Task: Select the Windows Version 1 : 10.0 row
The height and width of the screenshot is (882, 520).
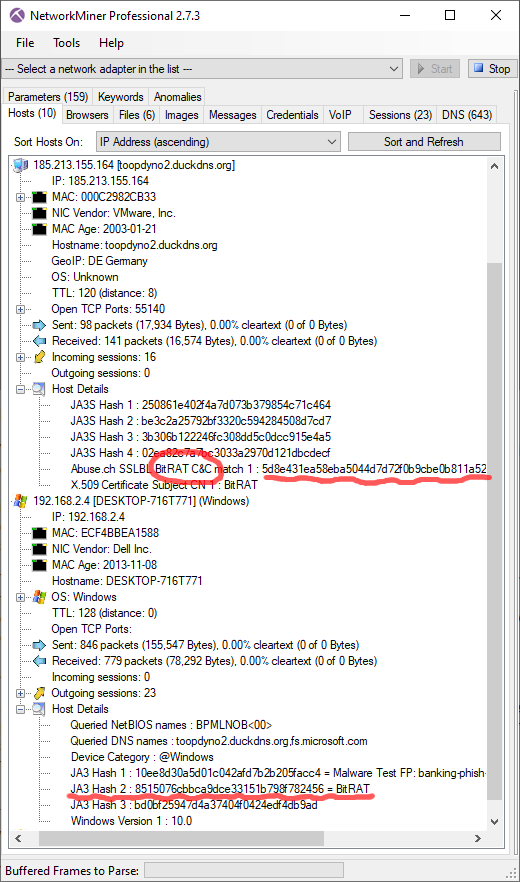Action: tap(131, 821)
